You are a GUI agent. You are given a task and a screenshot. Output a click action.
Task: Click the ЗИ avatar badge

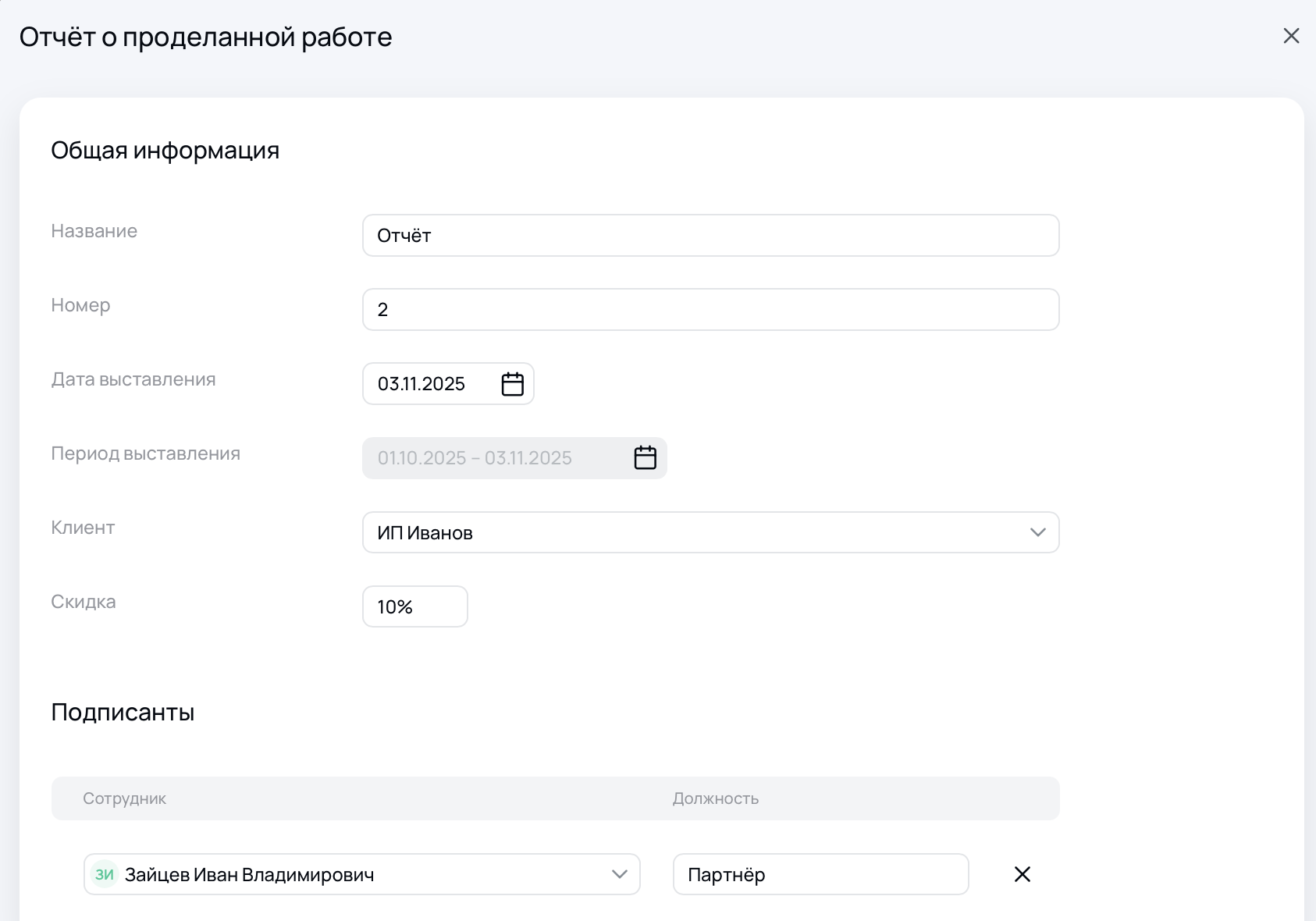pos(105,874)
